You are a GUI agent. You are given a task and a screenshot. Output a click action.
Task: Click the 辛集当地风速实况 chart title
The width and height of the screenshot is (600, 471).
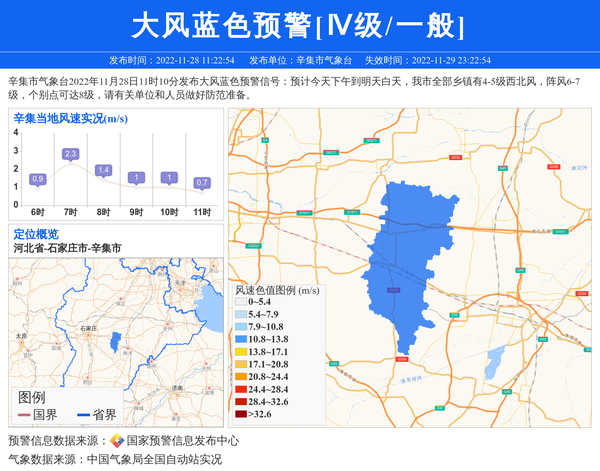pyautogui.click(x=63, y=118)
